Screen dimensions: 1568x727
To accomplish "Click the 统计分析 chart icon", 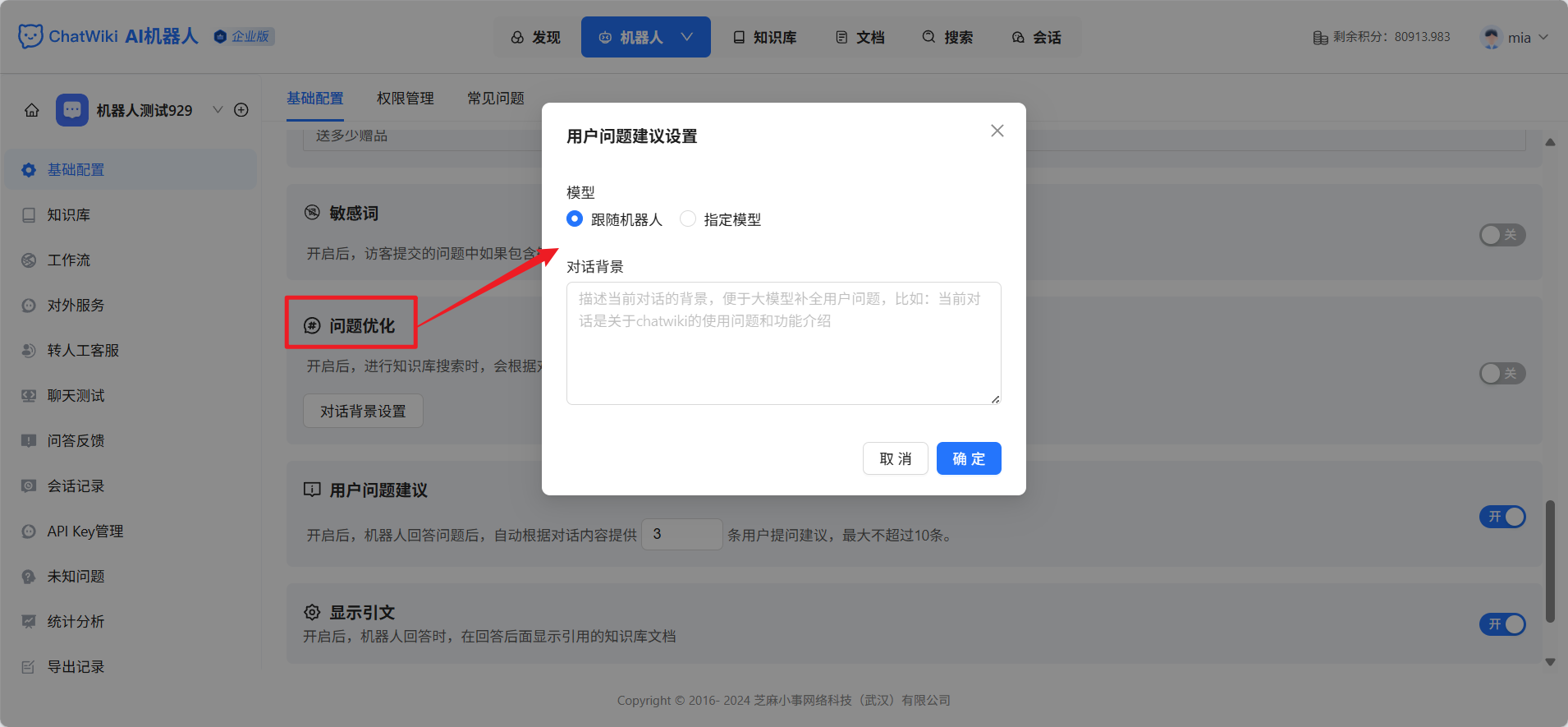I will point(29,622).
